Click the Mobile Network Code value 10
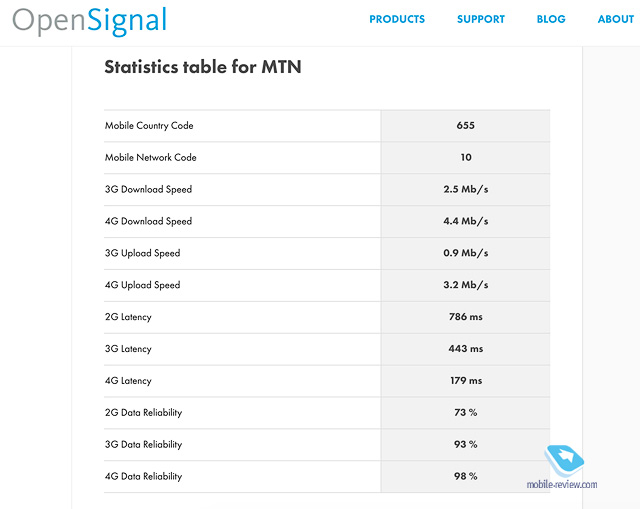Viewport: 640px width, 509px height. pos(466,158)
